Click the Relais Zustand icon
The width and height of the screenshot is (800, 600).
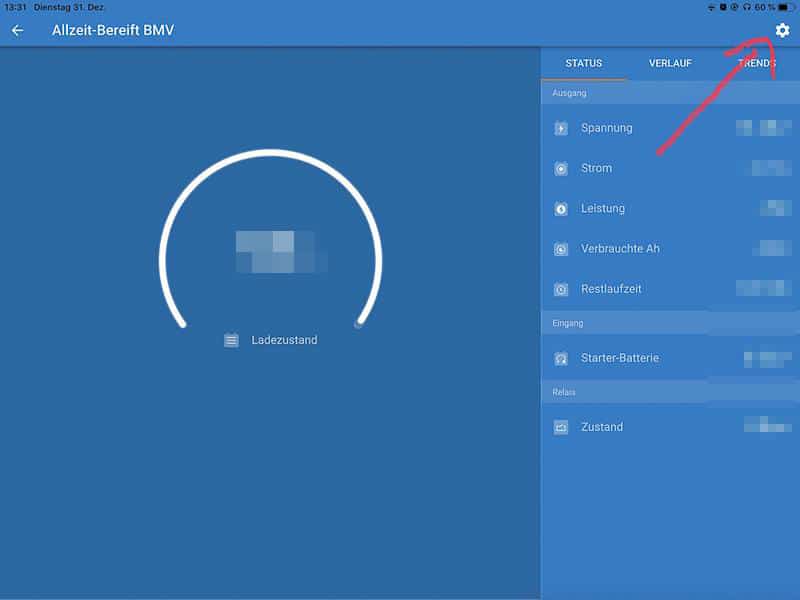(561, 427)
